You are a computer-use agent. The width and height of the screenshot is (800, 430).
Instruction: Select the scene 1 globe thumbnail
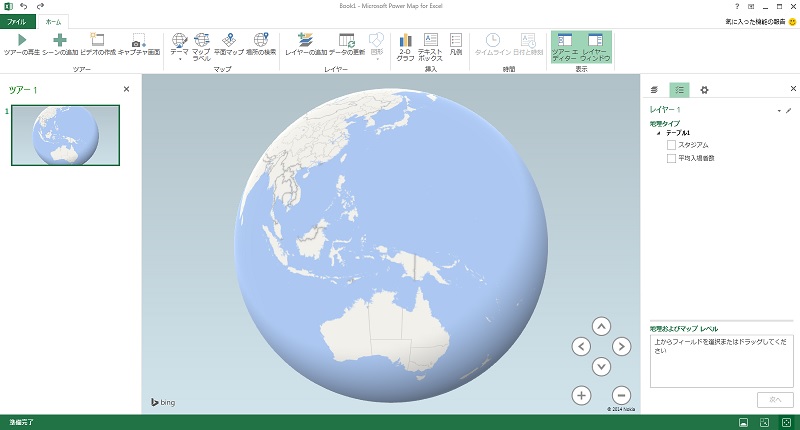[65, 135]
